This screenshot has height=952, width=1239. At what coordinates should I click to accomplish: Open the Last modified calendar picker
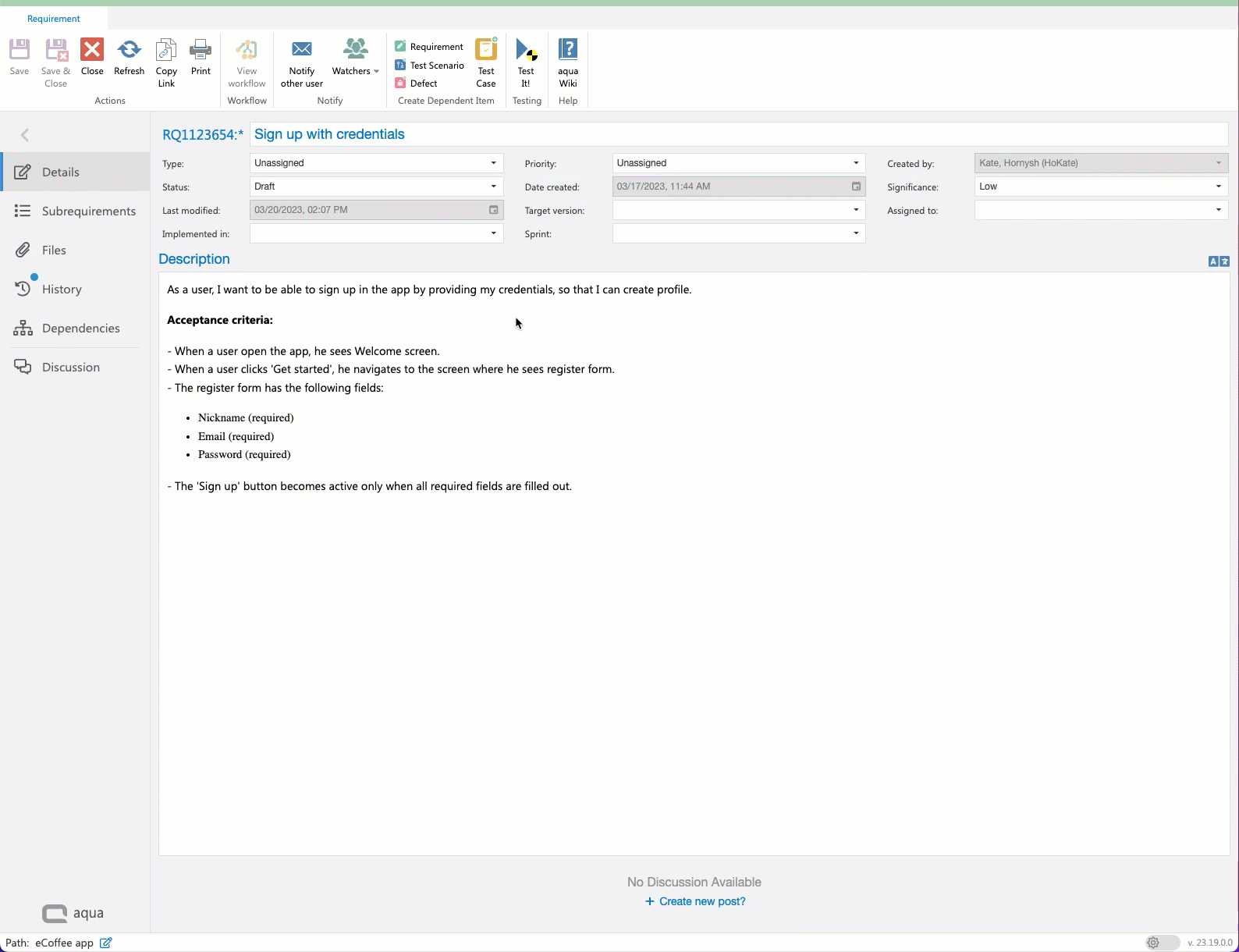(x=493, y=210)
